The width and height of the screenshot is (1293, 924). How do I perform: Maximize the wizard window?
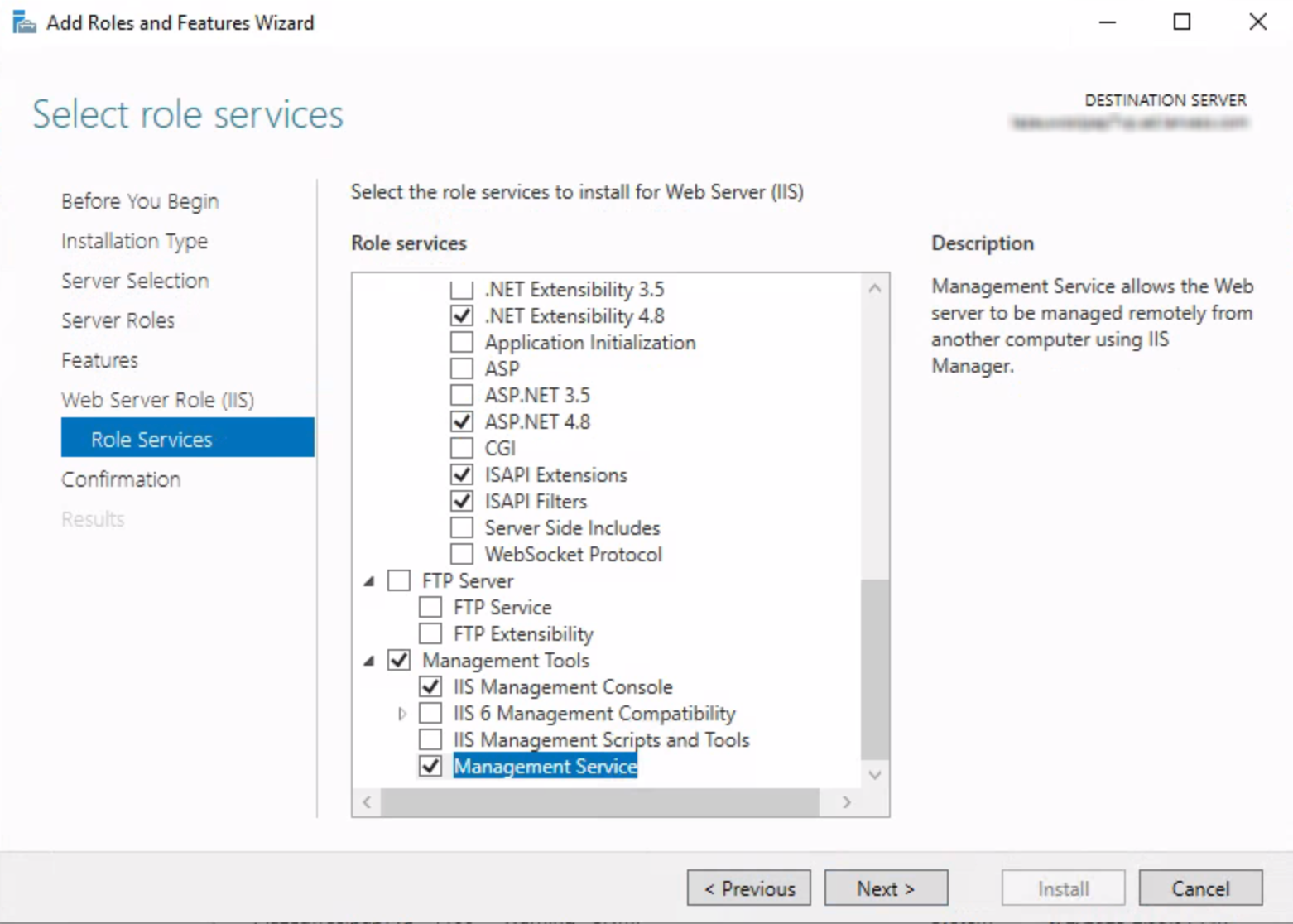point(1181,22)
